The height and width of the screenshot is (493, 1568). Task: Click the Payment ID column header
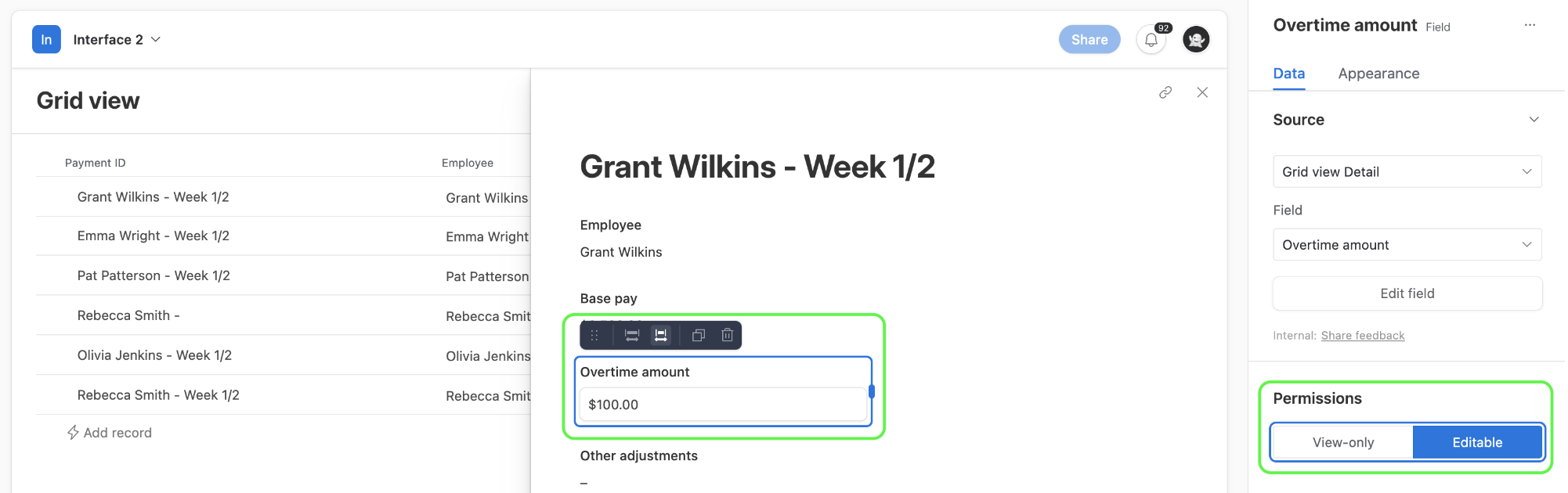coord(95,163)
